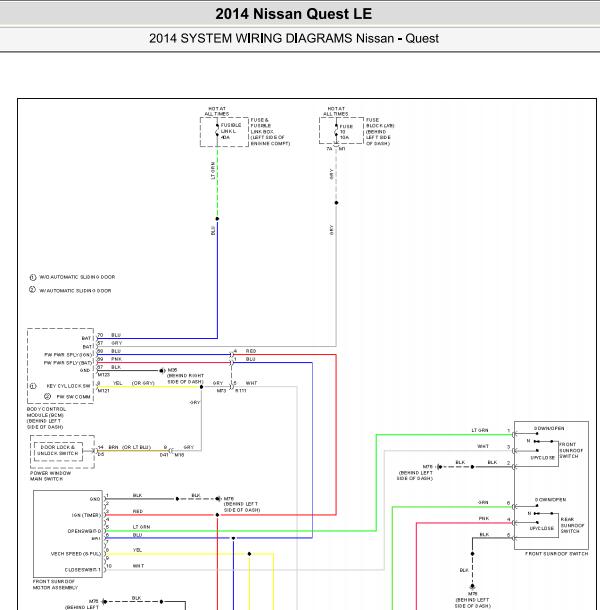Viewport: 600px width, 610px height.
Task: Select connector label 'M121'
Action: pyautogui.click(x=104, y=391)
